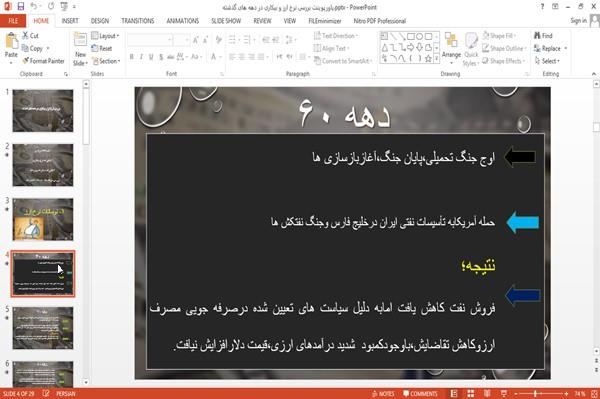Click Convert to SmartArt
Screen dimensions: 600x399
pyautogui.click(x=343, y=61)
